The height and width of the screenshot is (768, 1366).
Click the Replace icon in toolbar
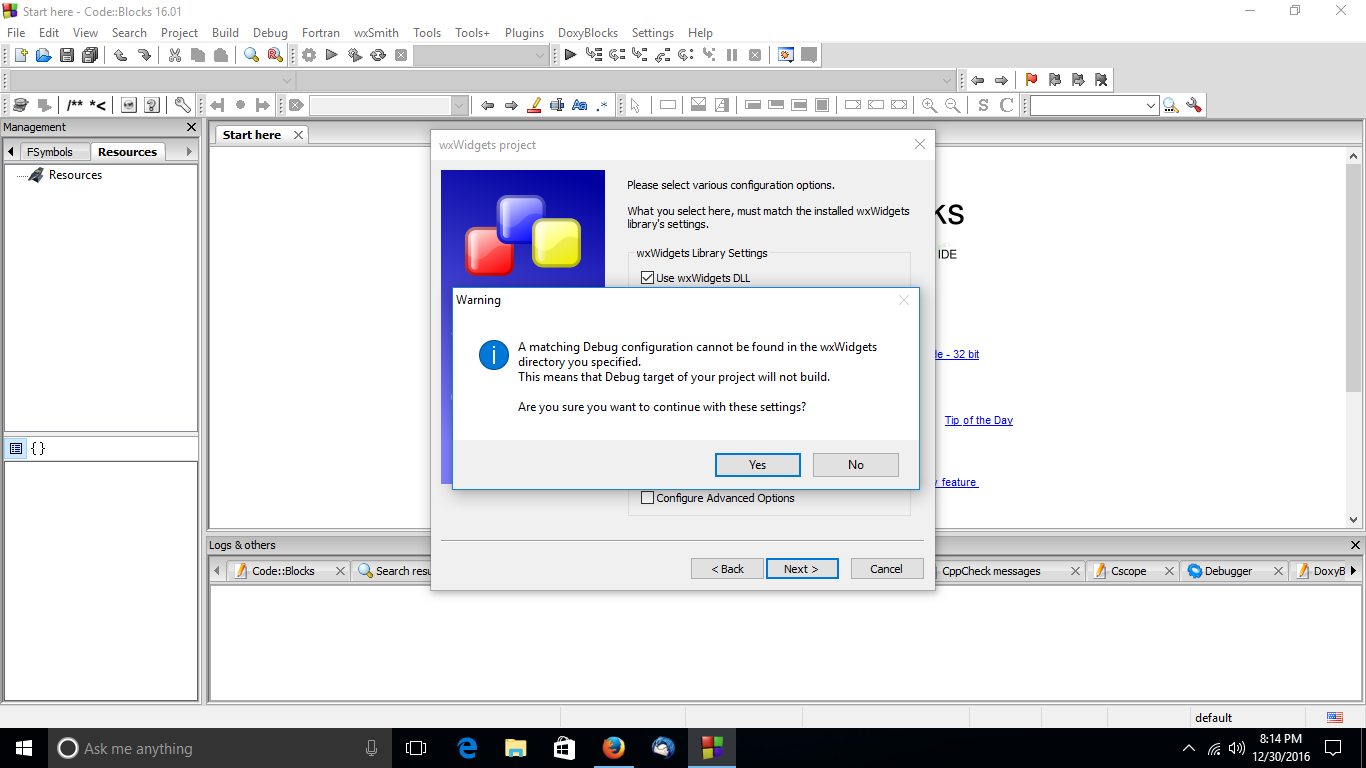tap(274, 55)
